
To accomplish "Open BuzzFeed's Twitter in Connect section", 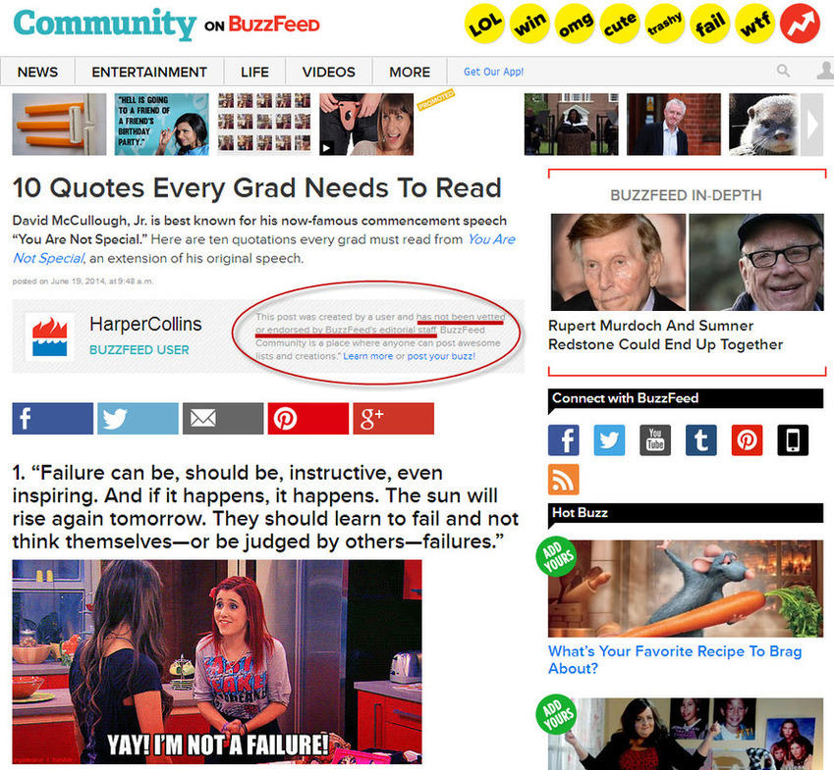I will click(x=610, y=440).
